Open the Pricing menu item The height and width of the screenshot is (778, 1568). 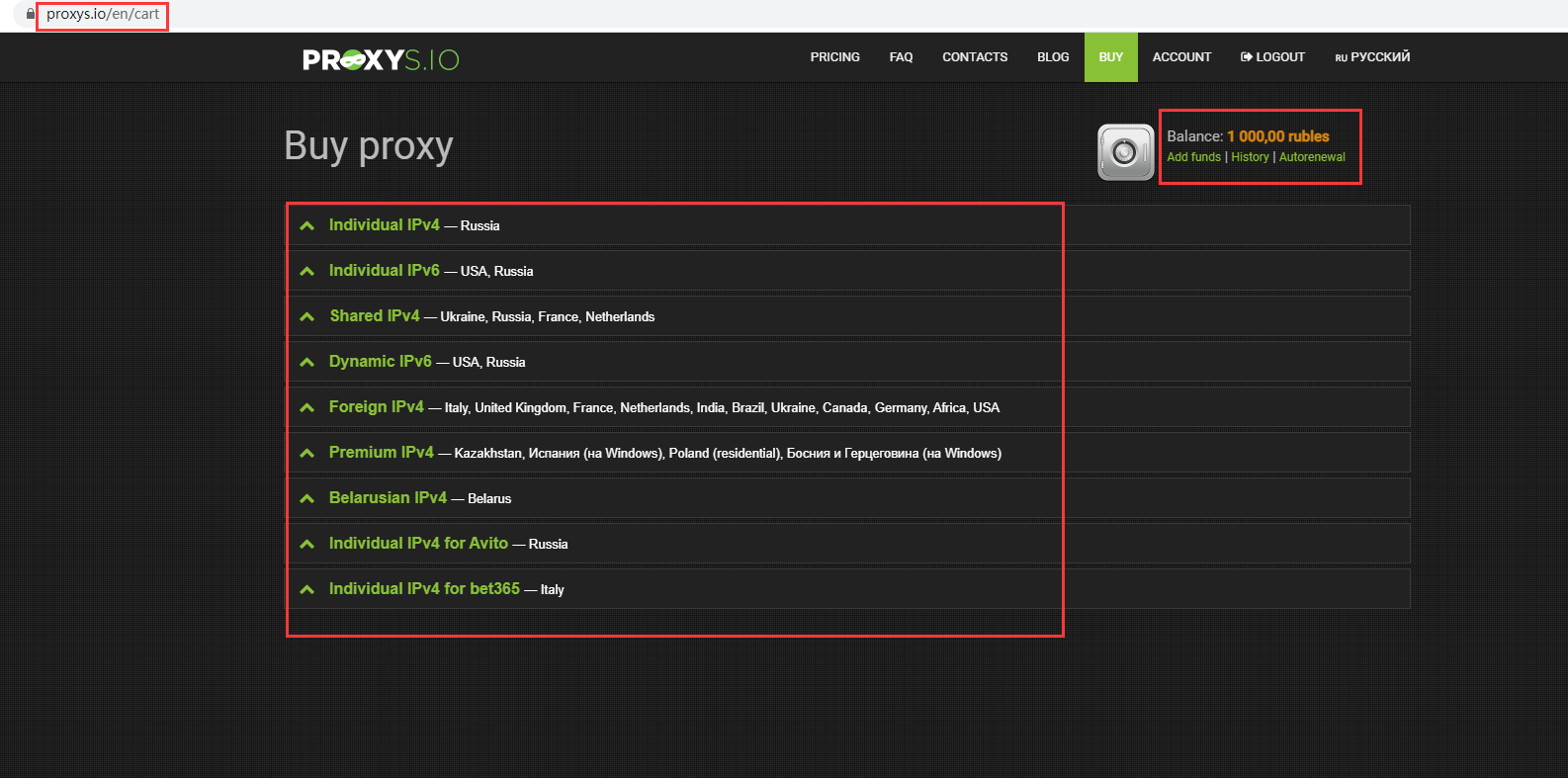pos(834,57)
